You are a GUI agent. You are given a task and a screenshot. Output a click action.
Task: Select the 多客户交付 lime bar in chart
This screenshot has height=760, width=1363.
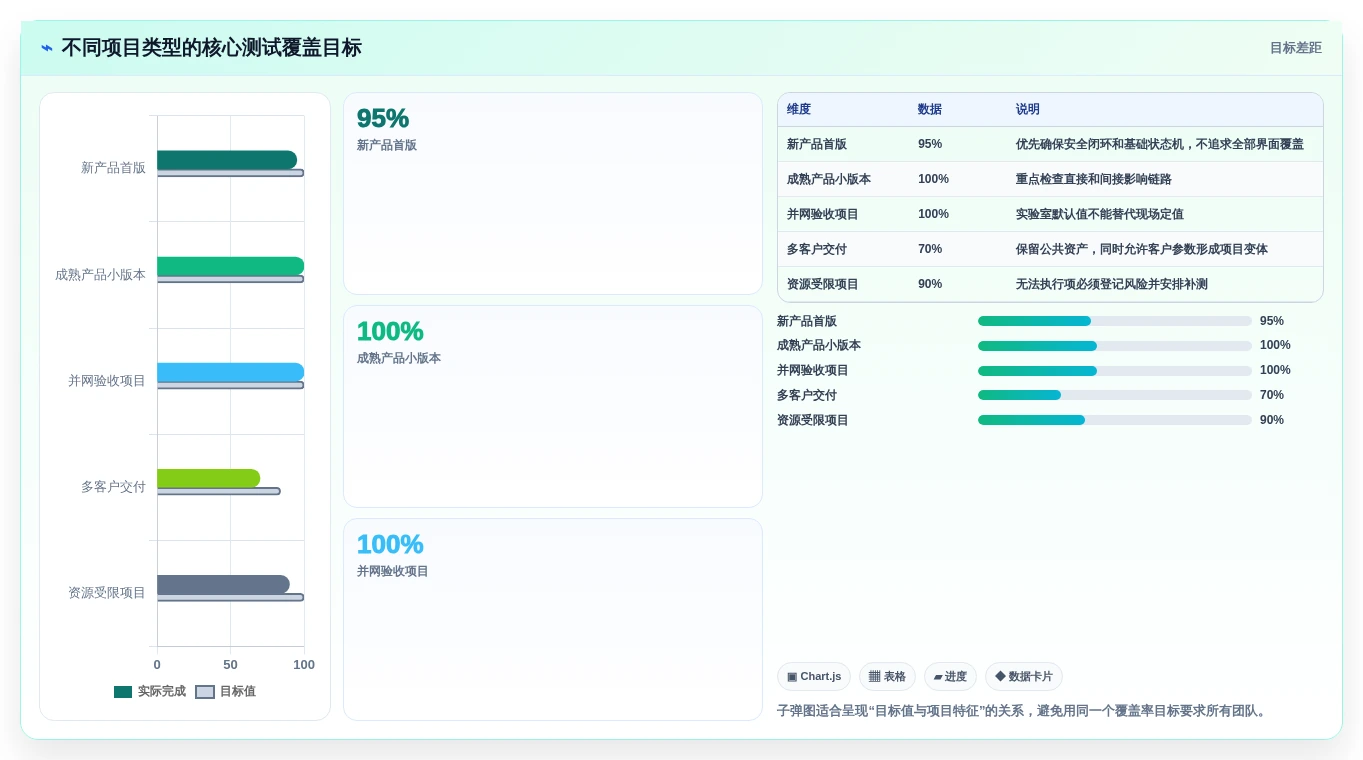click(x=208, y=478)
